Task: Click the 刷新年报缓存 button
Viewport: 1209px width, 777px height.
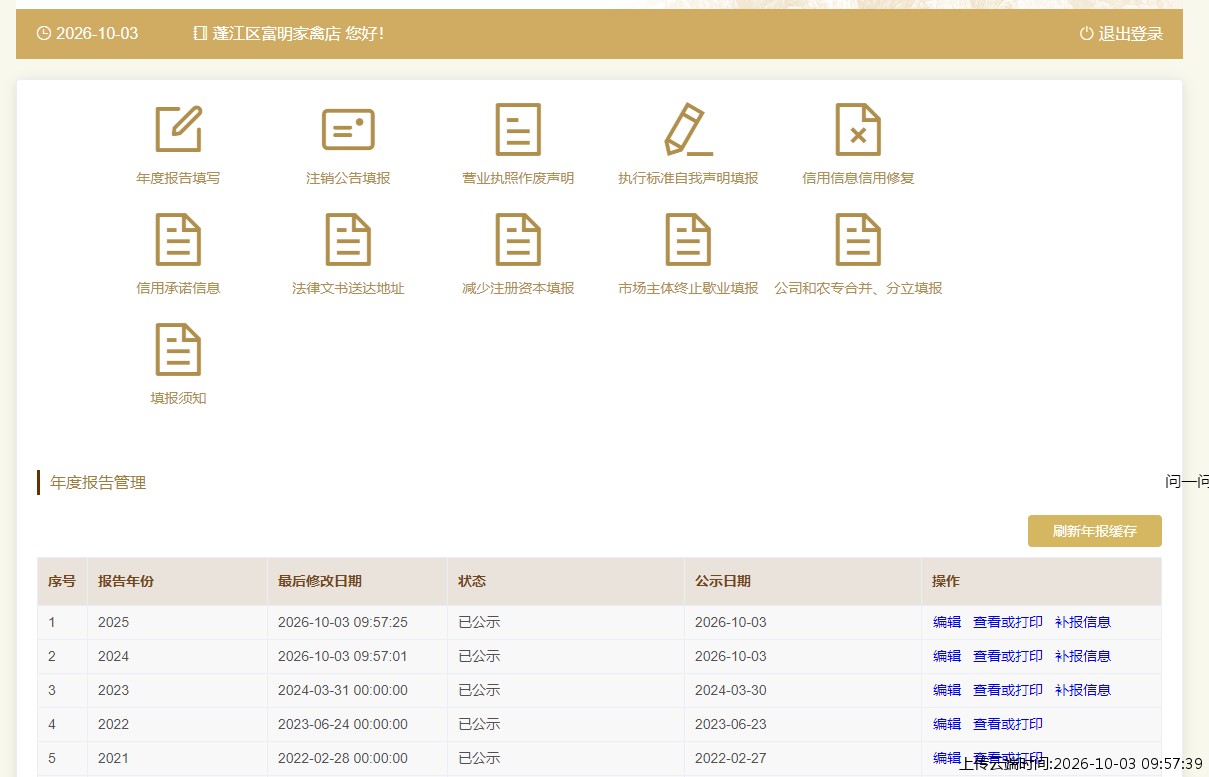Action: pos(1095,531)
